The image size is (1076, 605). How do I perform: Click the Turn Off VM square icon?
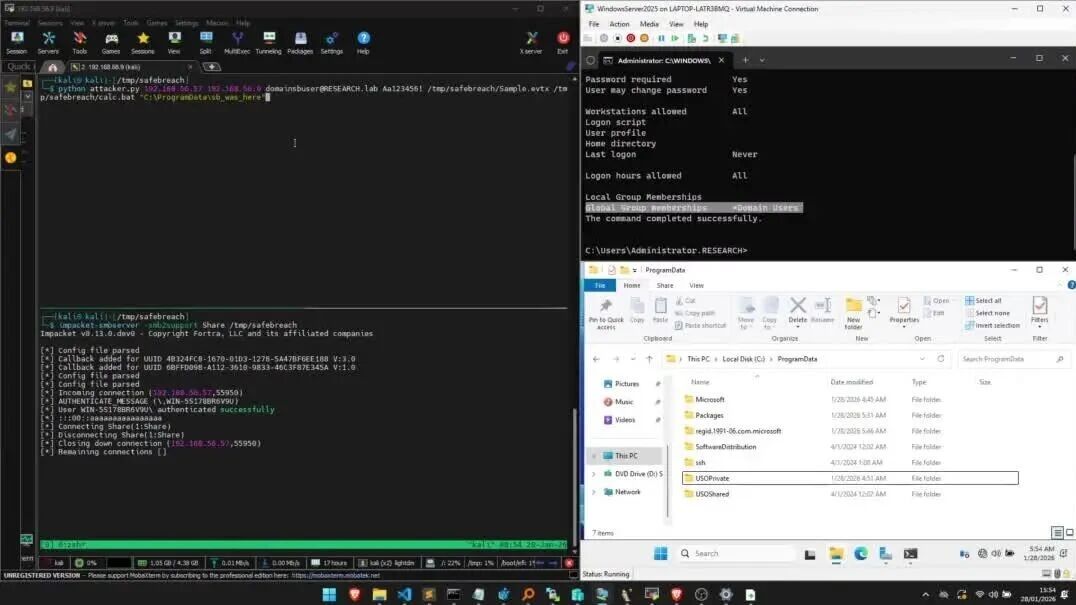click(617, 38)
